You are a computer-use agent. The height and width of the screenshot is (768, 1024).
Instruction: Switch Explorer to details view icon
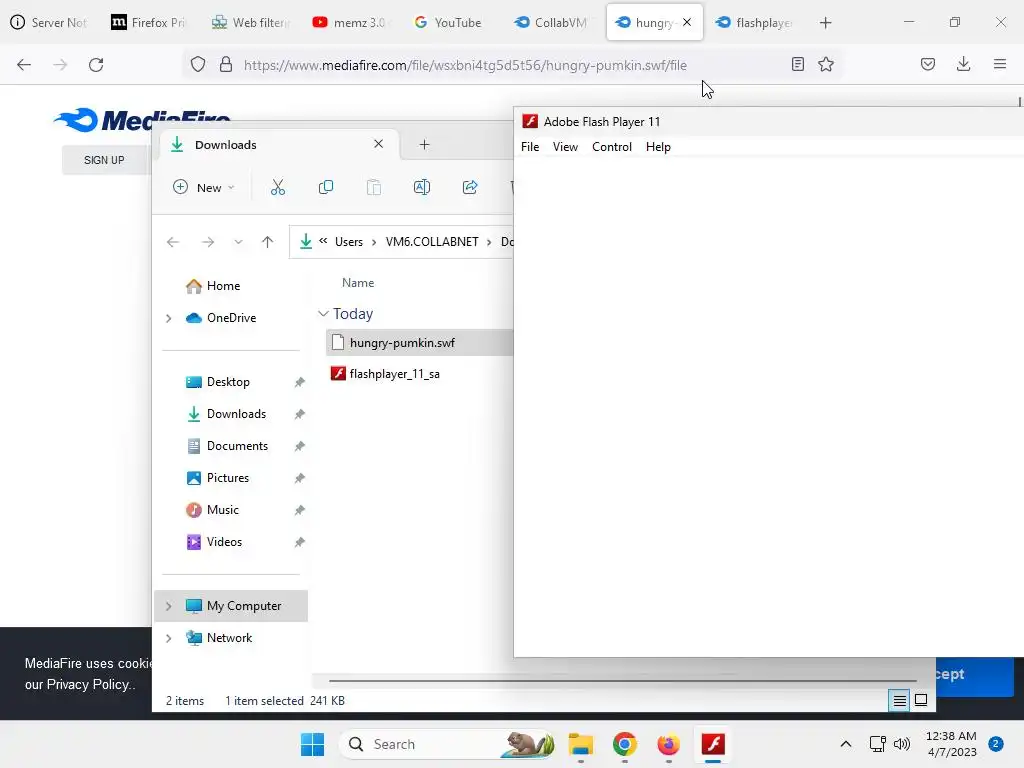(x=899, y=701)
